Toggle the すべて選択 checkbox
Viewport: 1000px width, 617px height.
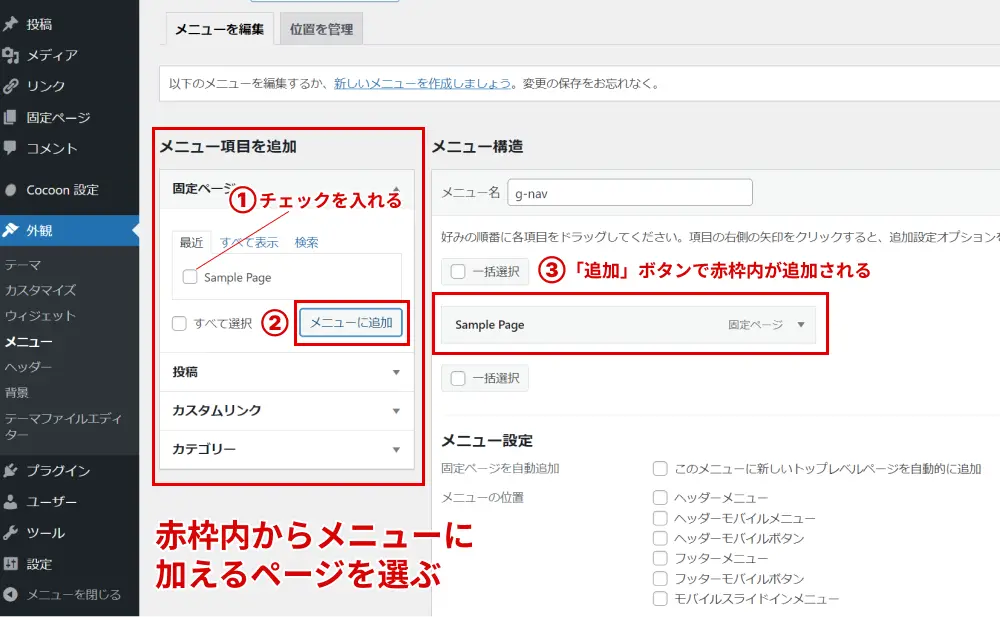click(x=179, y=323)
